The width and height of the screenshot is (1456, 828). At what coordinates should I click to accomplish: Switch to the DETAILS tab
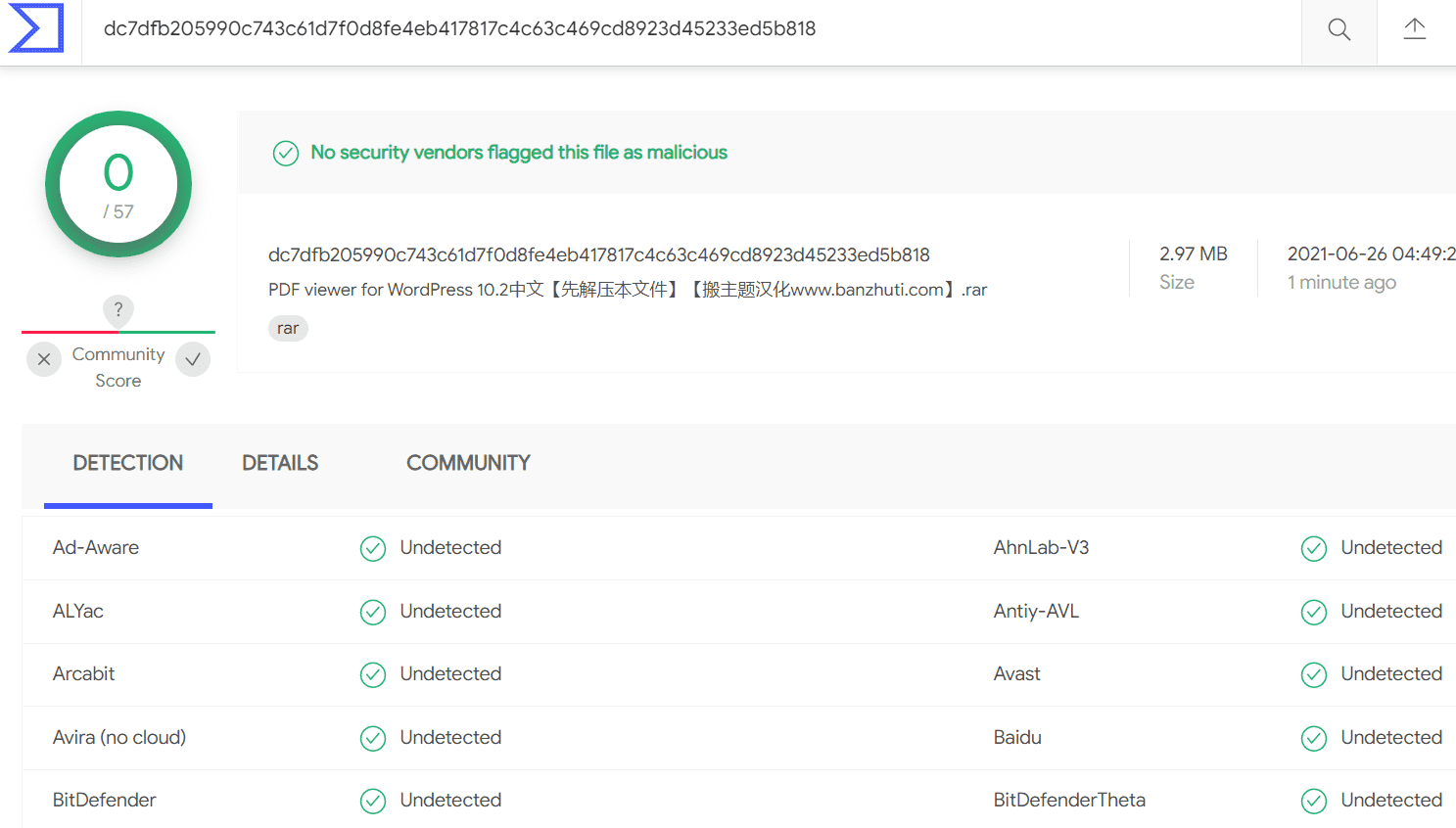[x=280, y=463]
